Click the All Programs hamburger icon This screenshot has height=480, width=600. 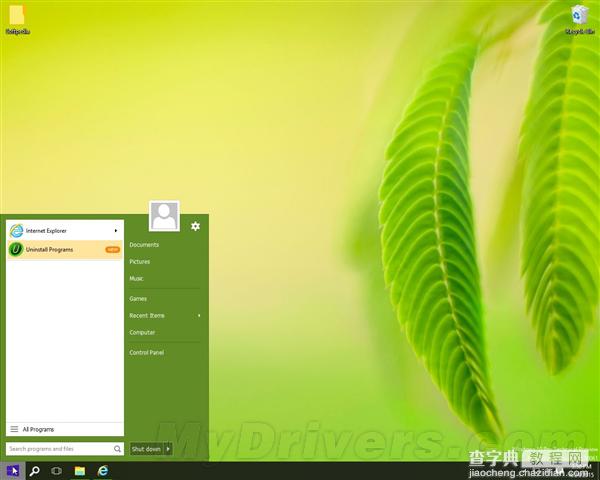click(x=14, y=429)
